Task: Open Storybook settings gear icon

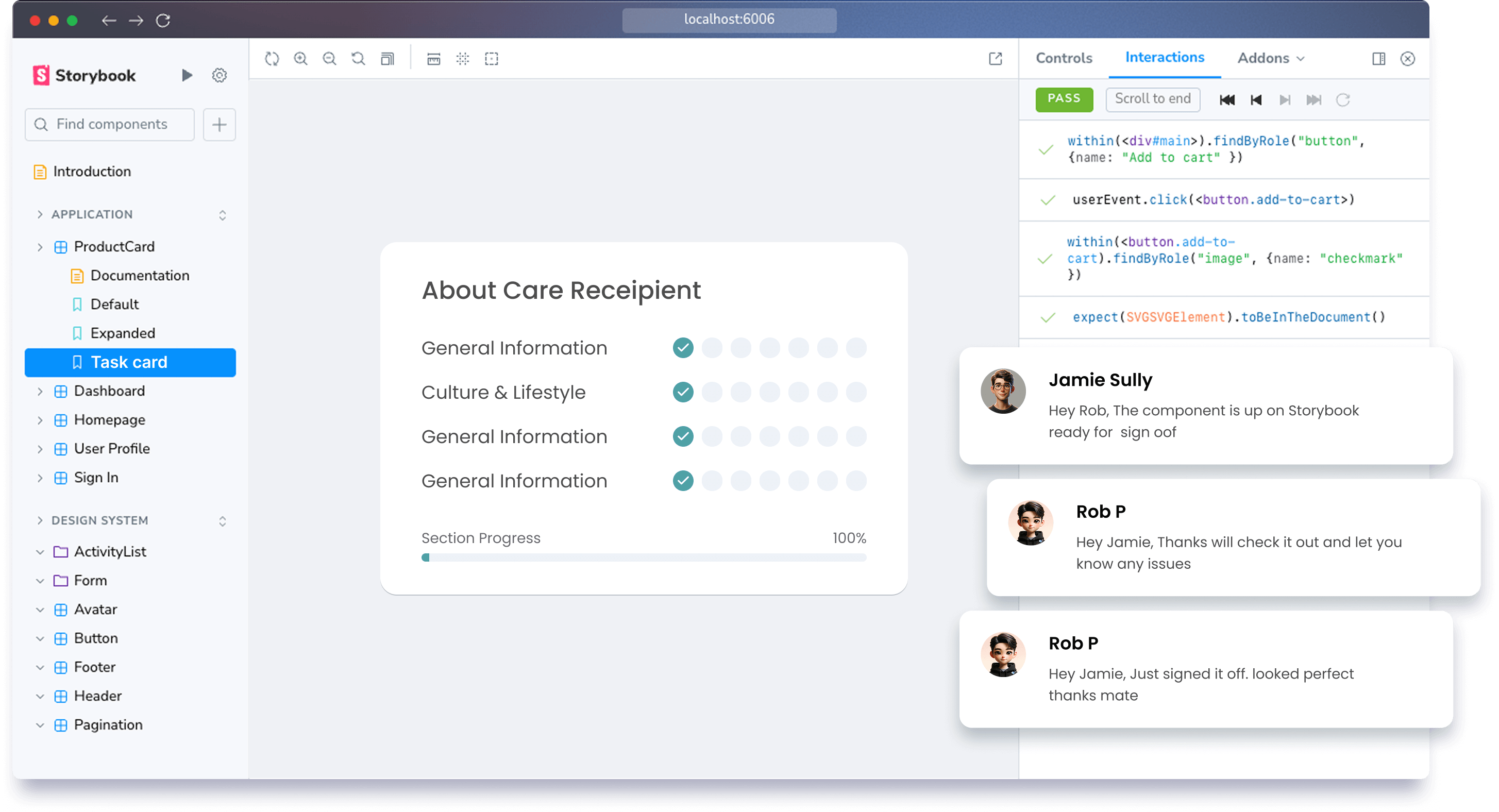Action: pyautogui.click(x=220, y=76)
